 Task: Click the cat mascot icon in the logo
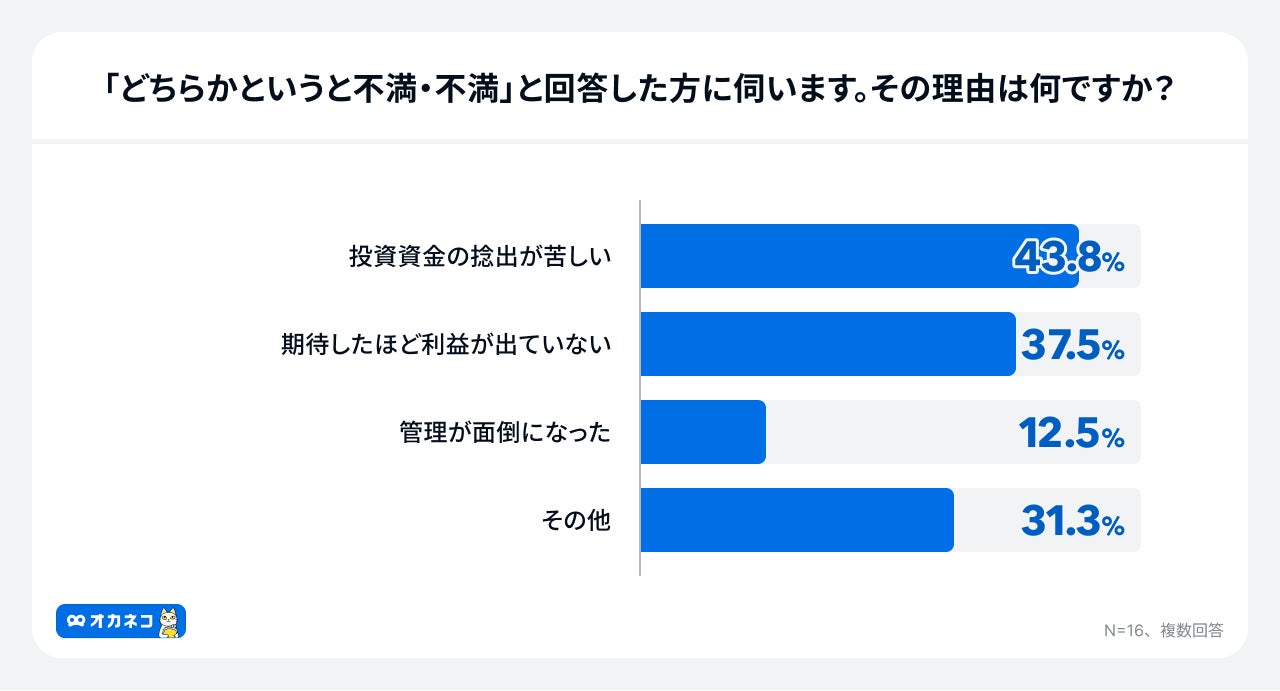point(169,622)
